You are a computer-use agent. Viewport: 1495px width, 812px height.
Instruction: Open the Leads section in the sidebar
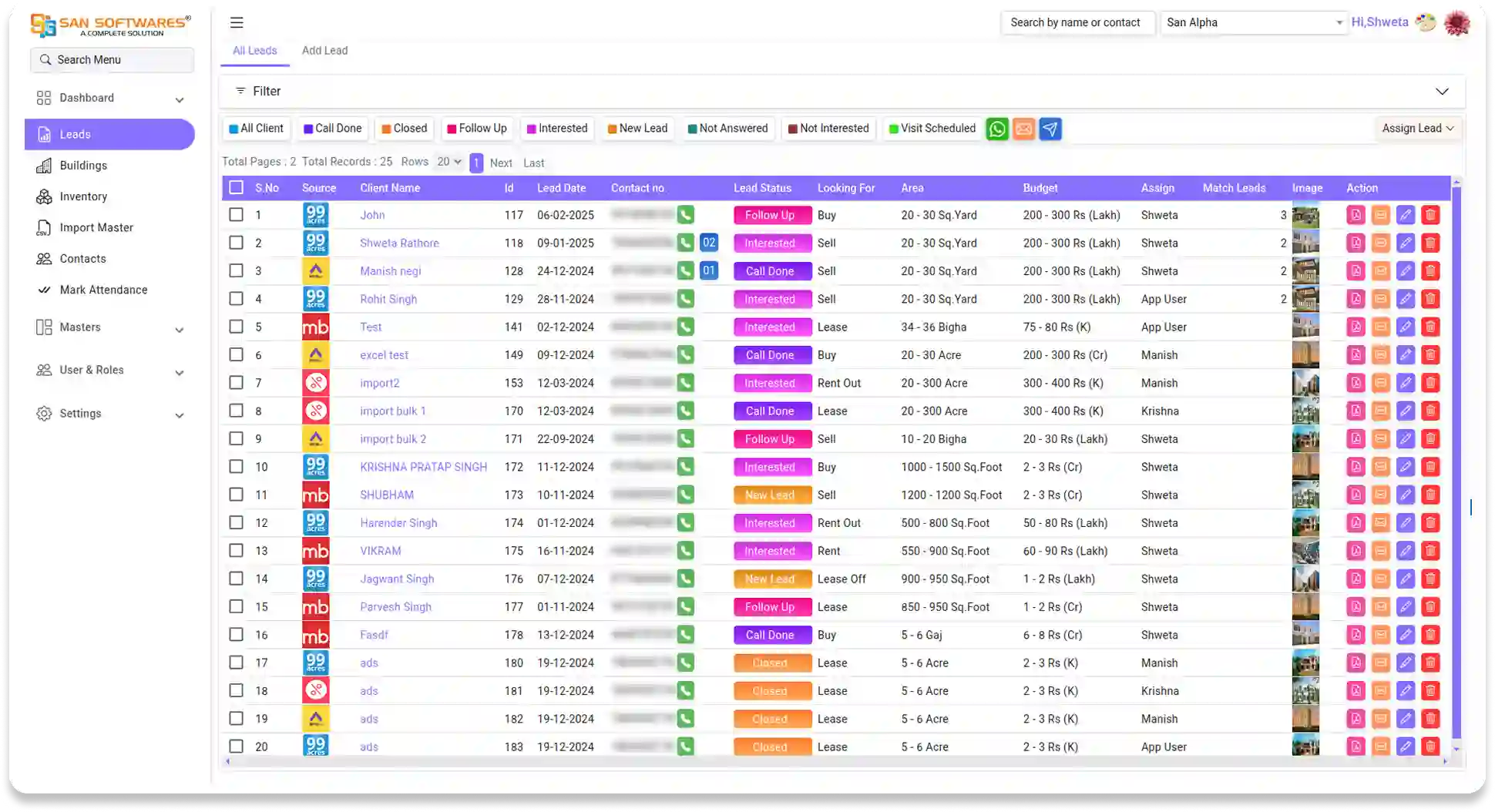(74, 134)
